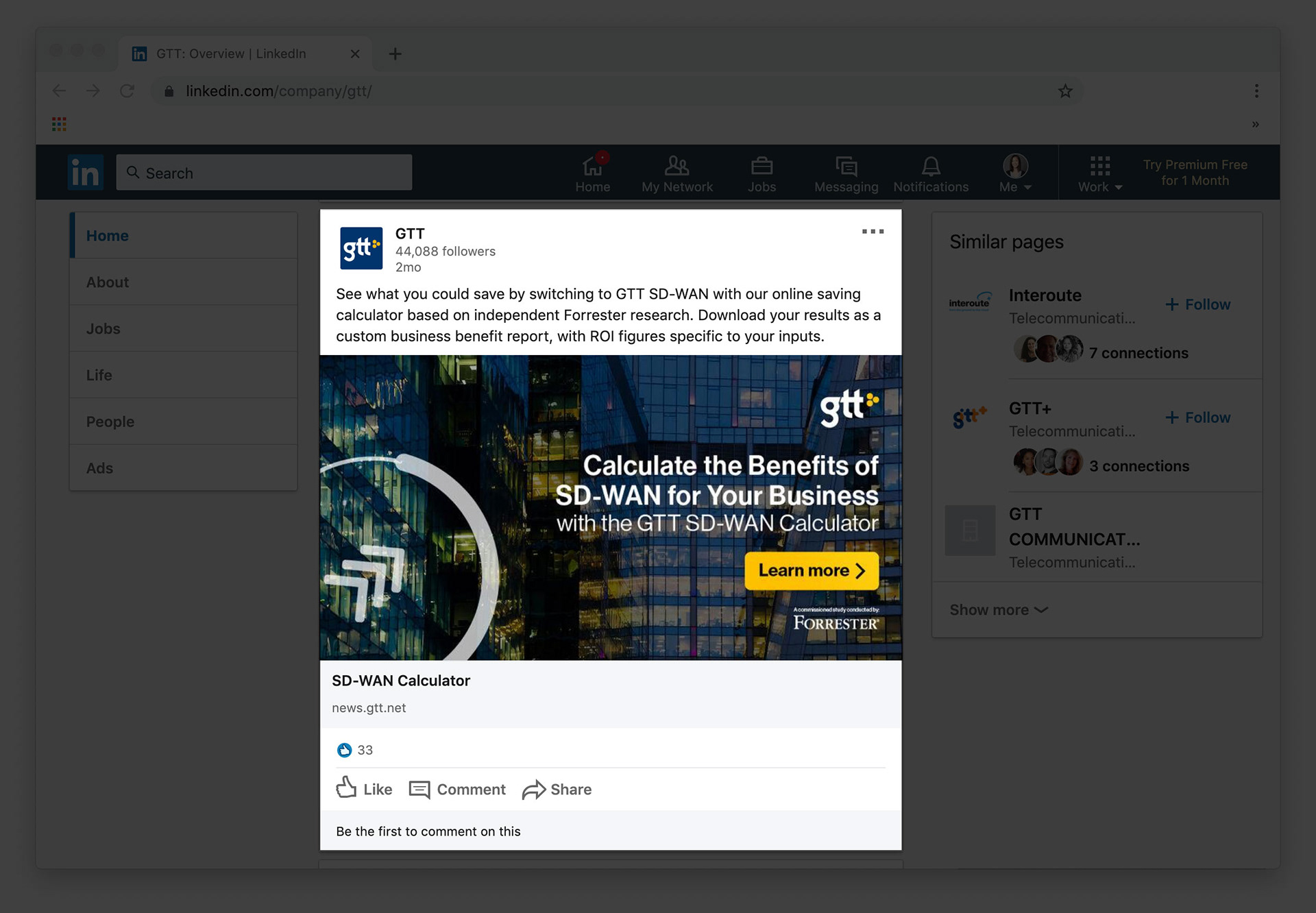Select the Jobs tab in left sidebar
Viewport: 1316px width, 913px height.
(184, 329)
